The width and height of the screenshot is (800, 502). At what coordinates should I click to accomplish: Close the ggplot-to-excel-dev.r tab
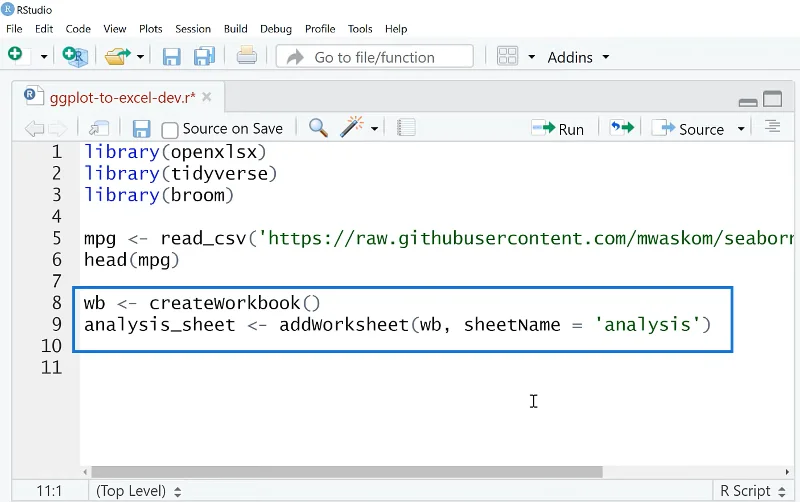[x=207, y=97]
